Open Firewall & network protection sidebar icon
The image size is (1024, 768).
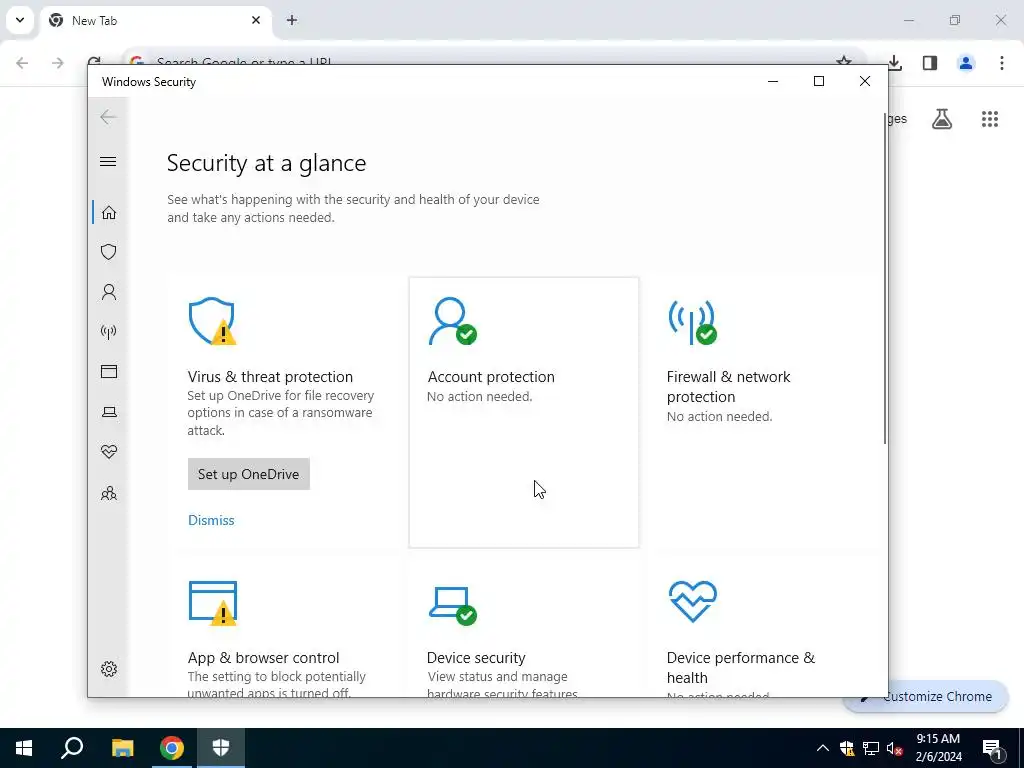click(109, 332)
